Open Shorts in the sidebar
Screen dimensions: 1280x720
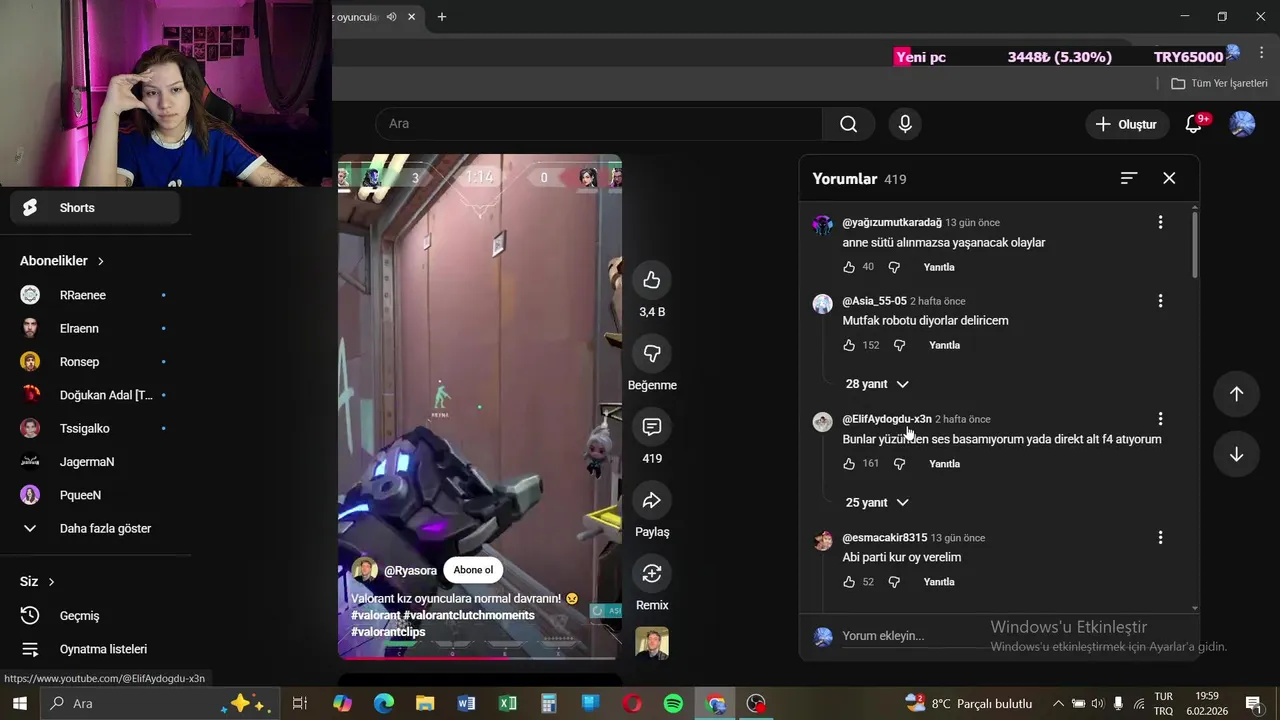coord(96,208)
